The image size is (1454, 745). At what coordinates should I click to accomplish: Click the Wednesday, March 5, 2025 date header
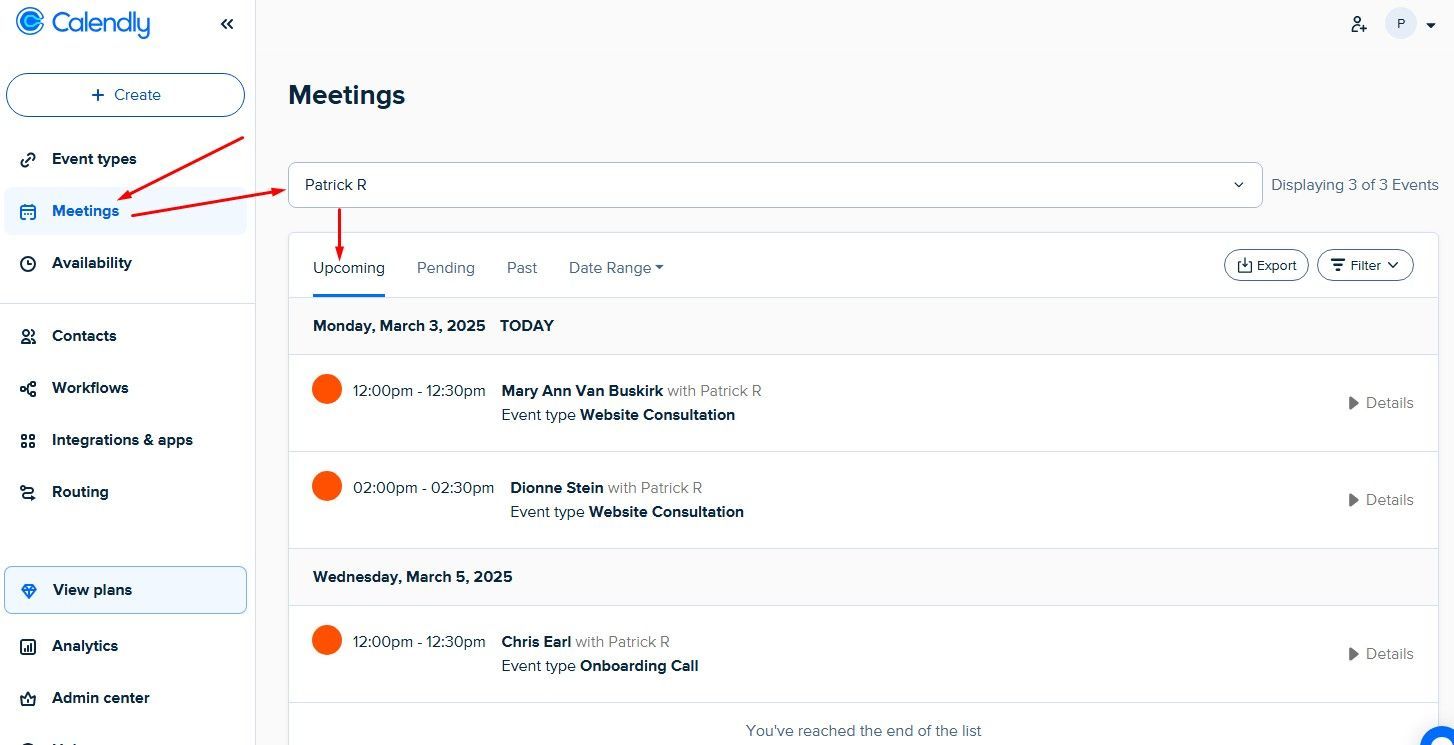coord(413,577)
